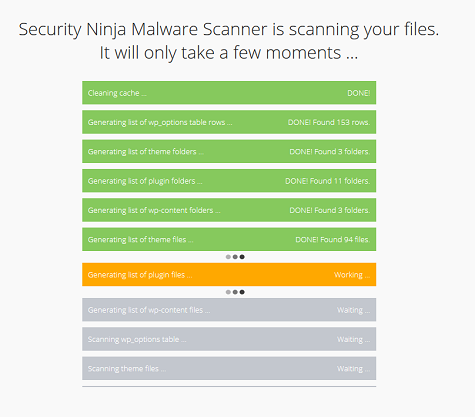Select the wp-content folders list row

click(229, 210)
